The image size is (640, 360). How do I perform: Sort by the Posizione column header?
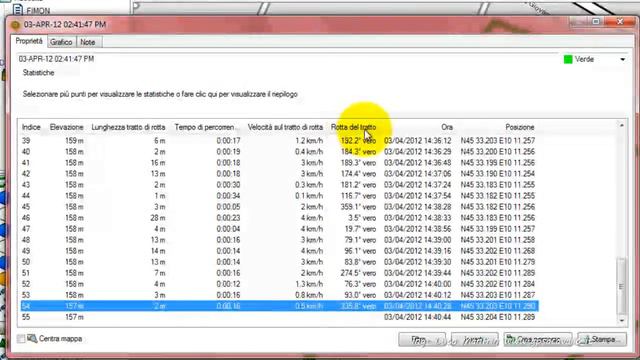[x=520, y=127]
